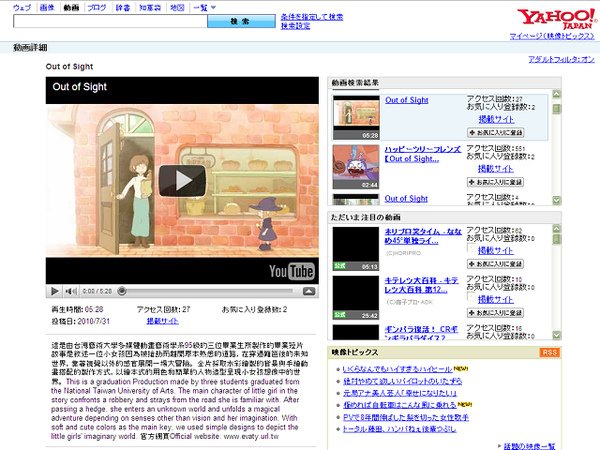Open fifth 映像トピックス topic link
This screenshot has width=600, height=450.
click(406, 417)
